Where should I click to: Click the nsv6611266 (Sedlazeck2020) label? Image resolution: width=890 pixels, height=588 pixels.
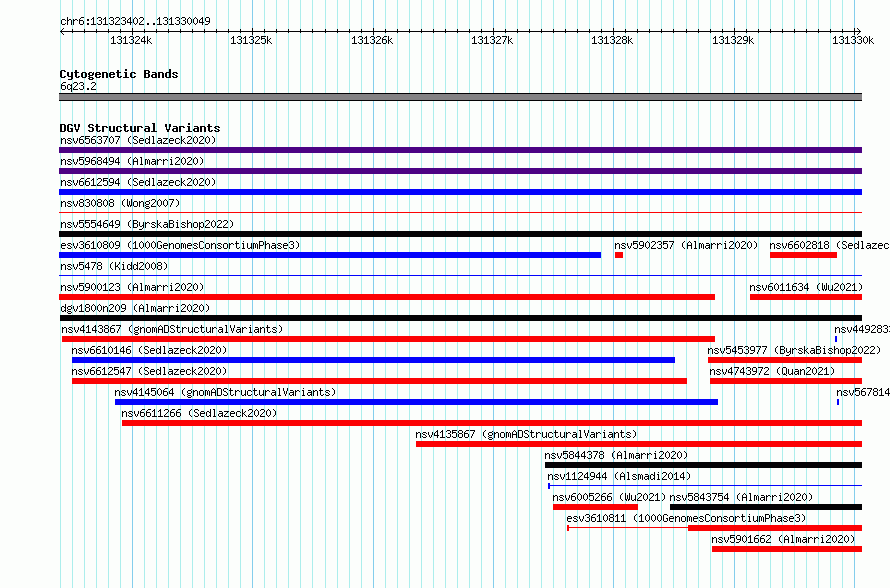199,413
